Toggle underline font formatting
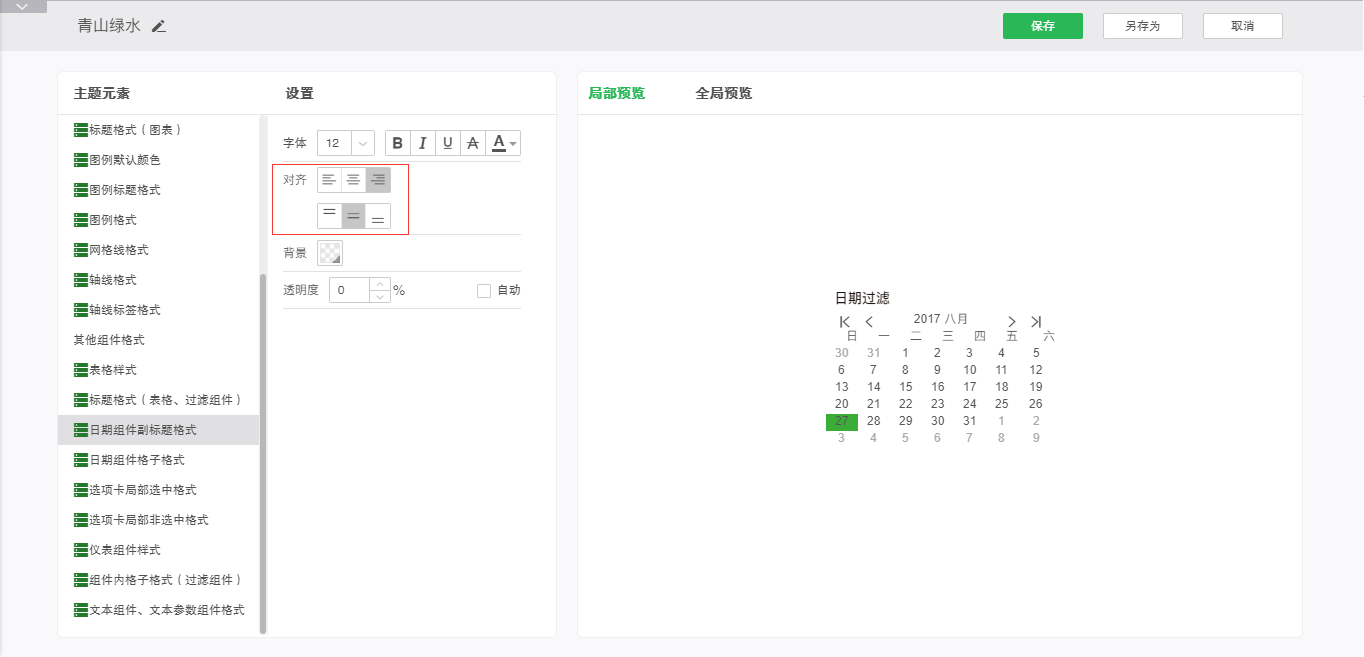 448,143
